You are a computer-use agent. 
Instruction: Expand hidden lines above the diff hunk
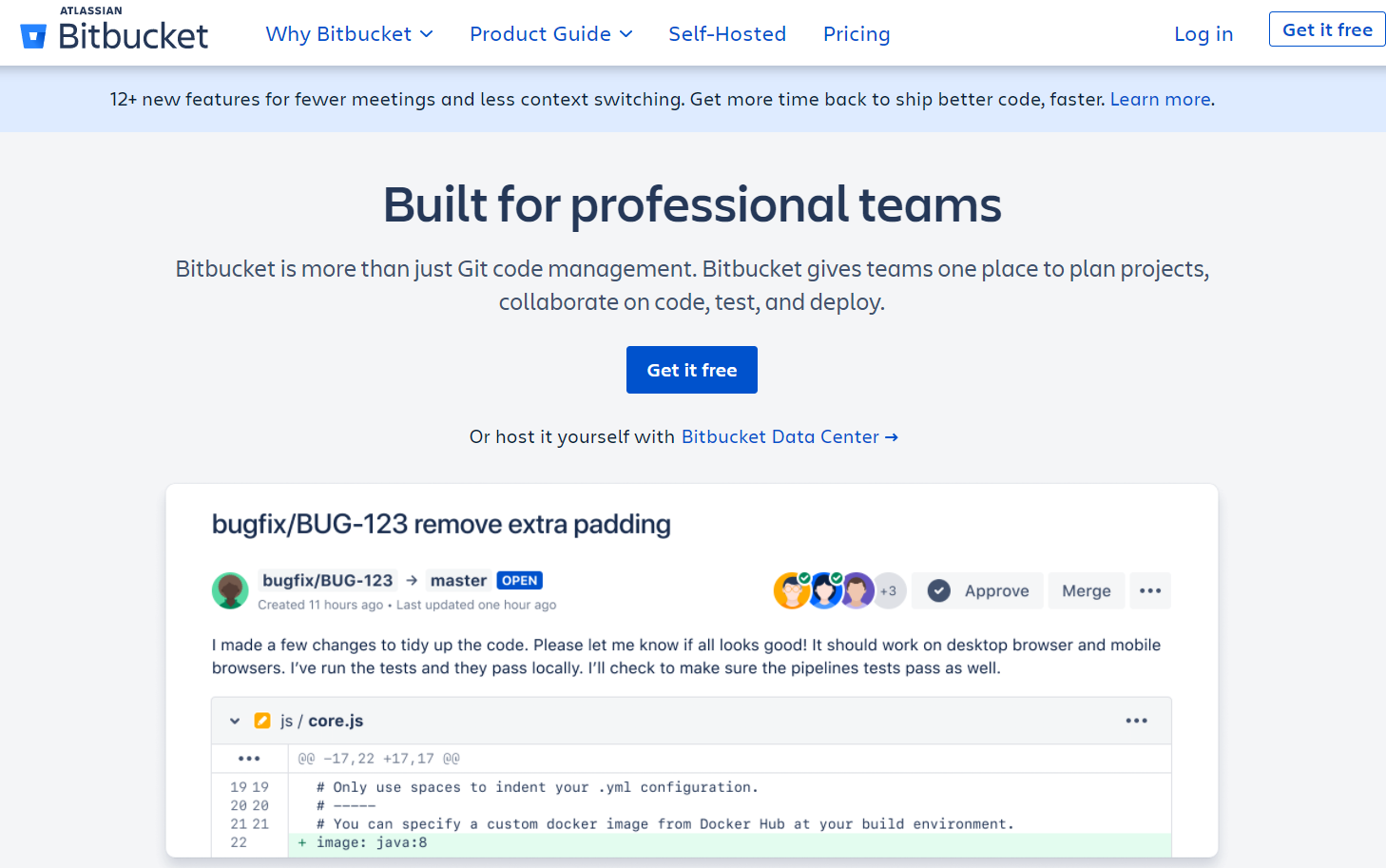[249, 759]
